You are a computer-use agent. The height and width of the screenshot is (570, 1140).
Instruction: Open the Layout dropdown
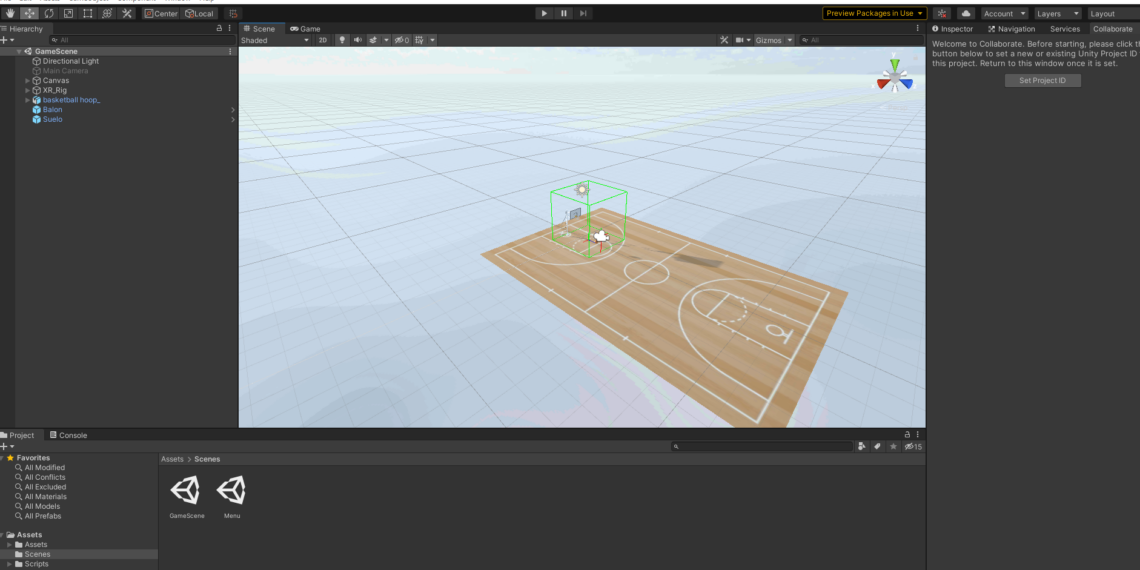coord(1114,13)
